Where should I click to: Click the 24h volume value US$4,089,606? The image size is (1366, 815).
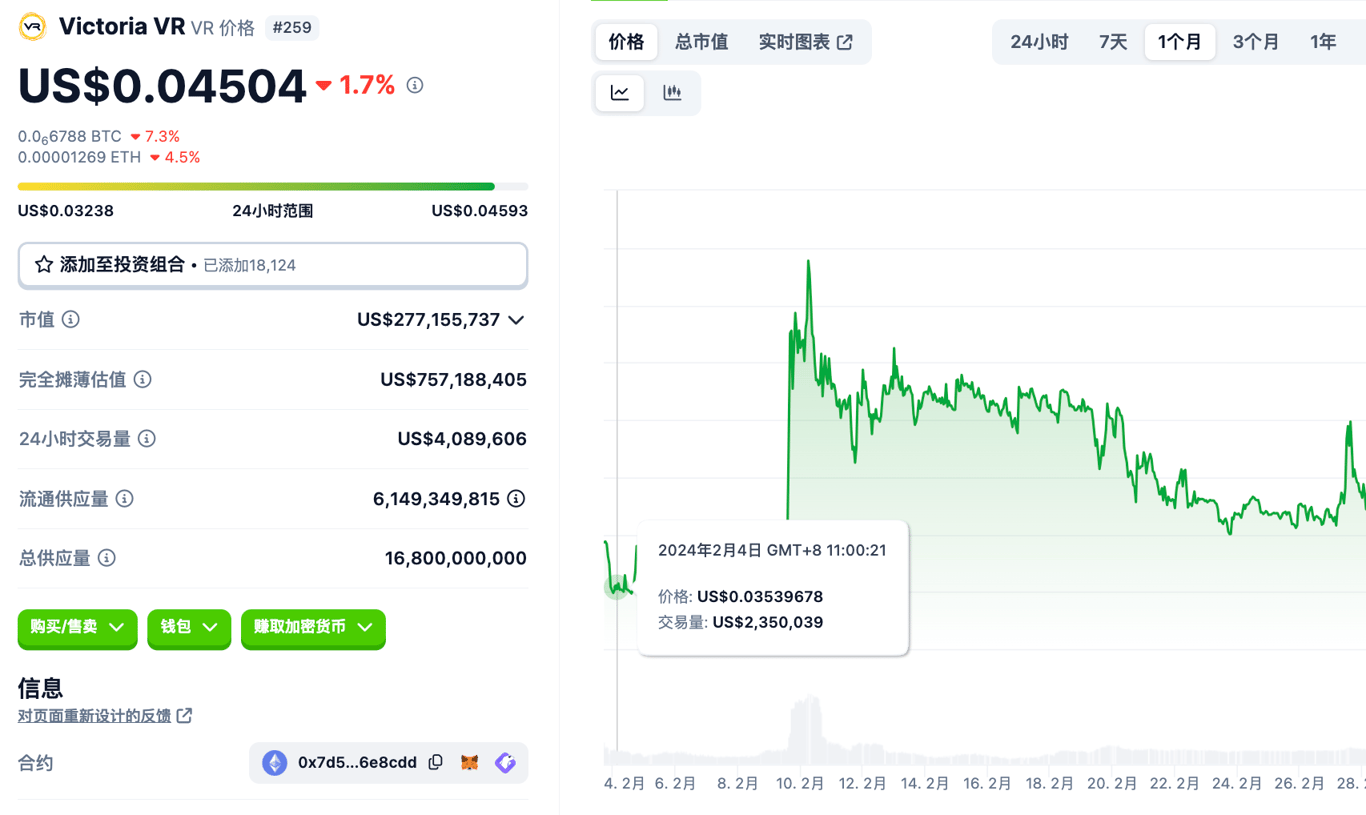coord(462,439)
